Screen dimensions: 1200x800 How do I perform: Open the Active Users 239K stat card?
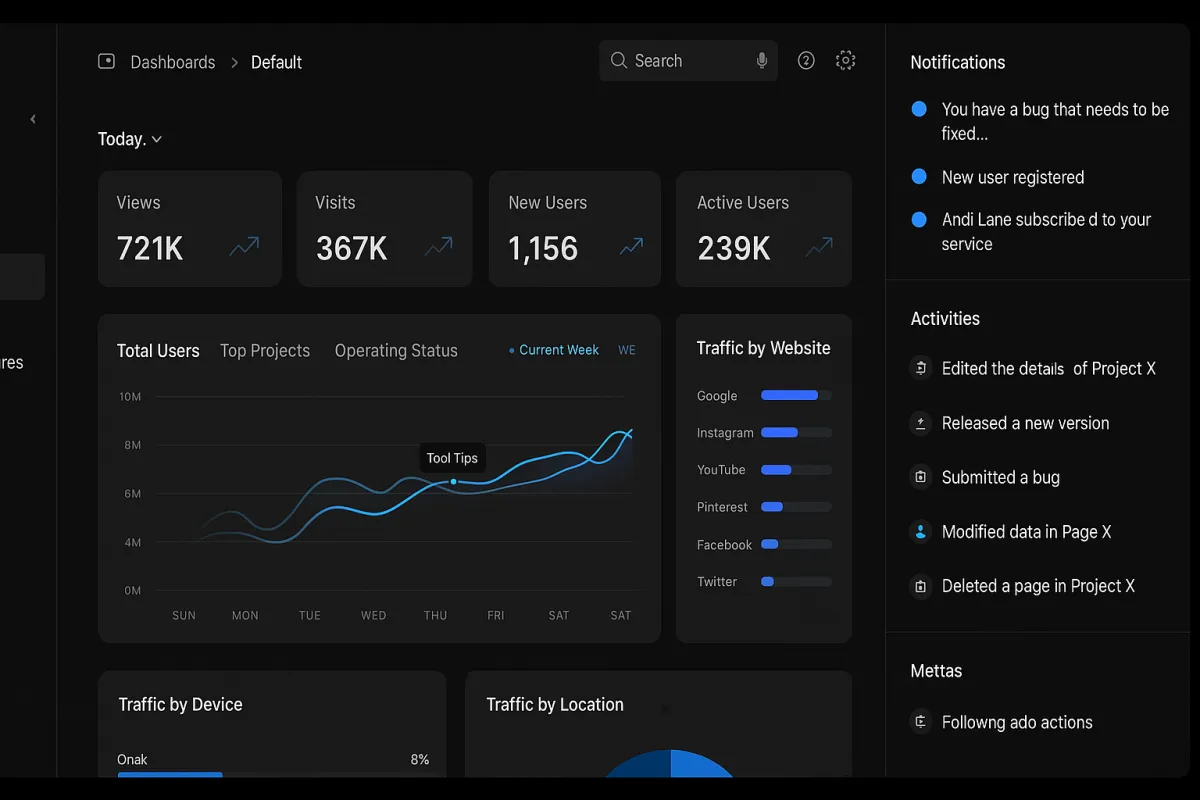[764, 229]
